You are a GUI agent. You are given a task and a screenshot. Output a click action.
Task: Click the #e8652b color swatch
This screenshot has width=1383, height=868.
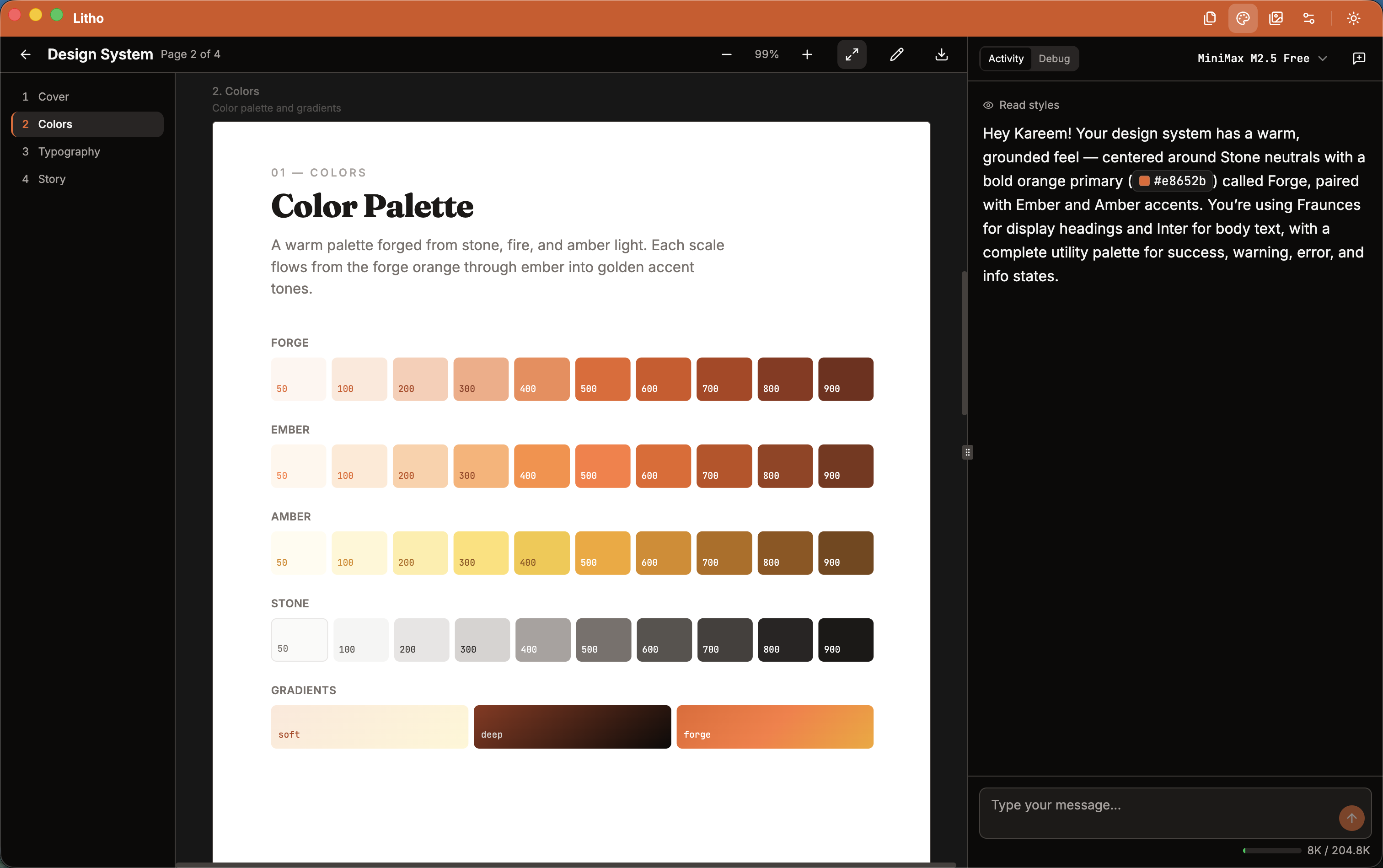pos(1173,181)
